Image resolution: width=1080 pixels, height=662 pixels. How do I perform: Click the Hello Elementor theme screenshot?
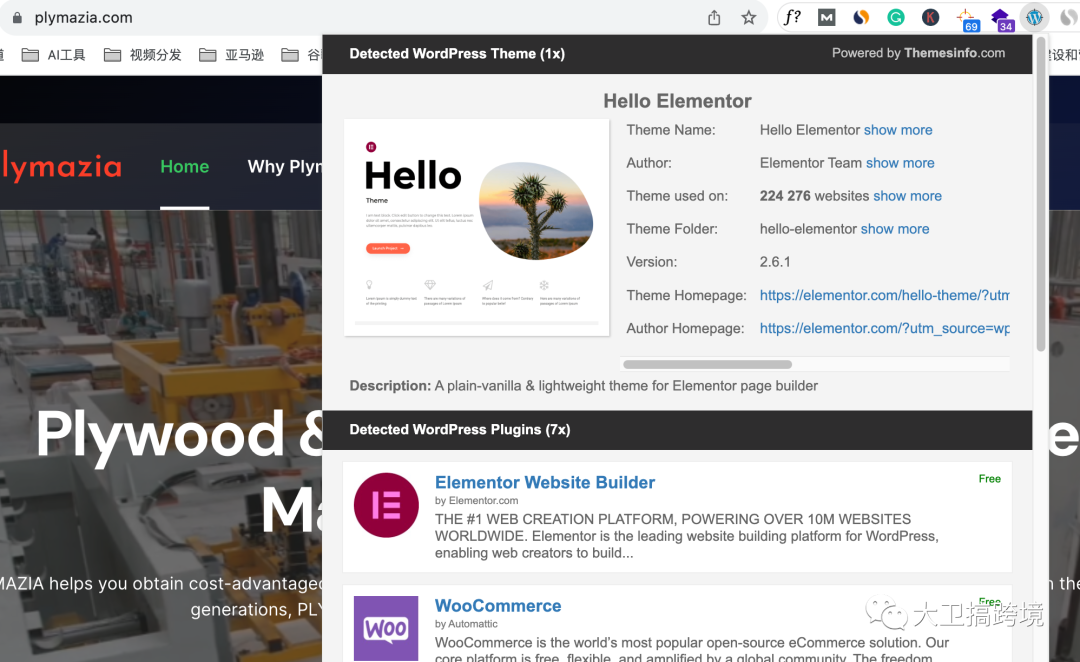(x=477, y=227)
